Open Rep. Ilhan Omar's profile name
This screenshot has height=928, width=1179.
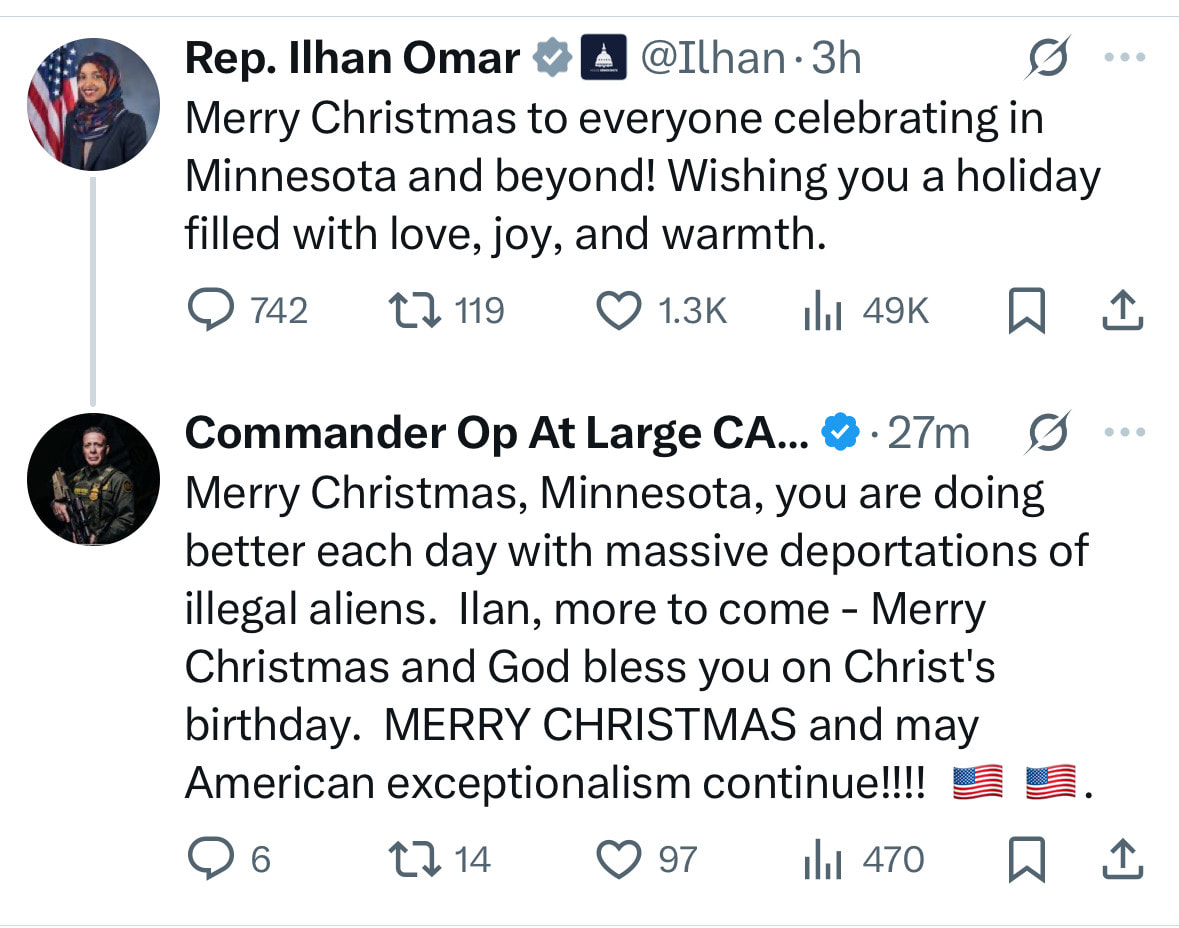[x=352, y=60]
